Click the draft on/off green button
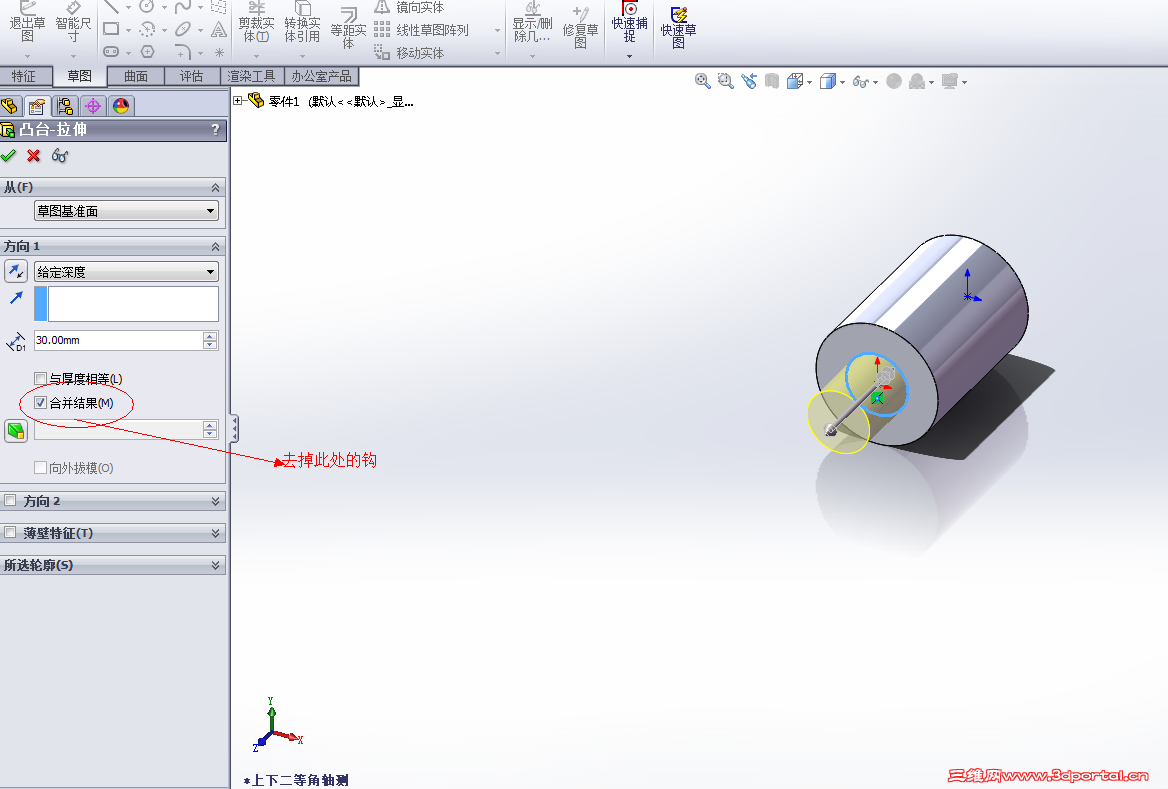1168x789 pixels. point(16,430)
